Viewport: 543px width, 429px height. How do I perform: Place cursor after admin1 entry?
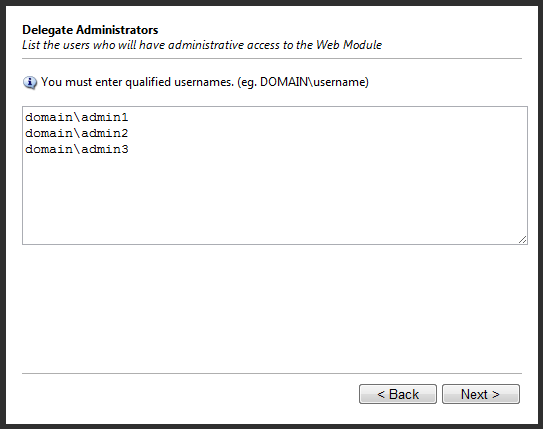point(129,117)
